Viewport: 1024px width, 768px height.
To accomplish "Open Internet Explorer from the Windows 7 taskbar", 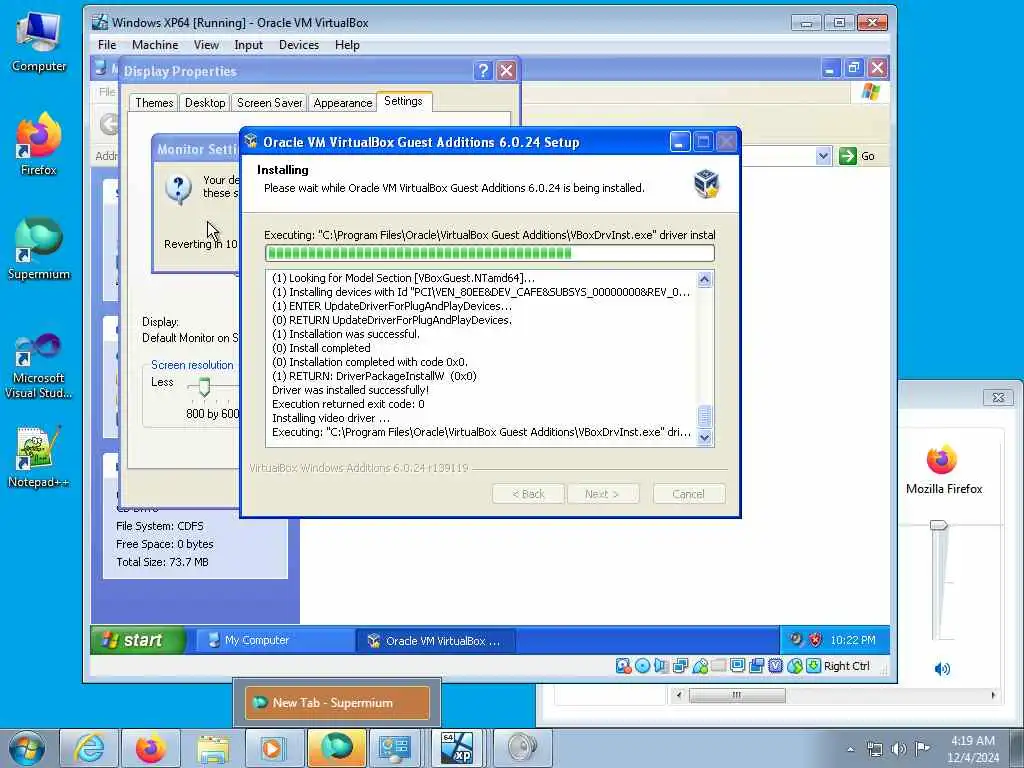I will [x=88, y=748].
